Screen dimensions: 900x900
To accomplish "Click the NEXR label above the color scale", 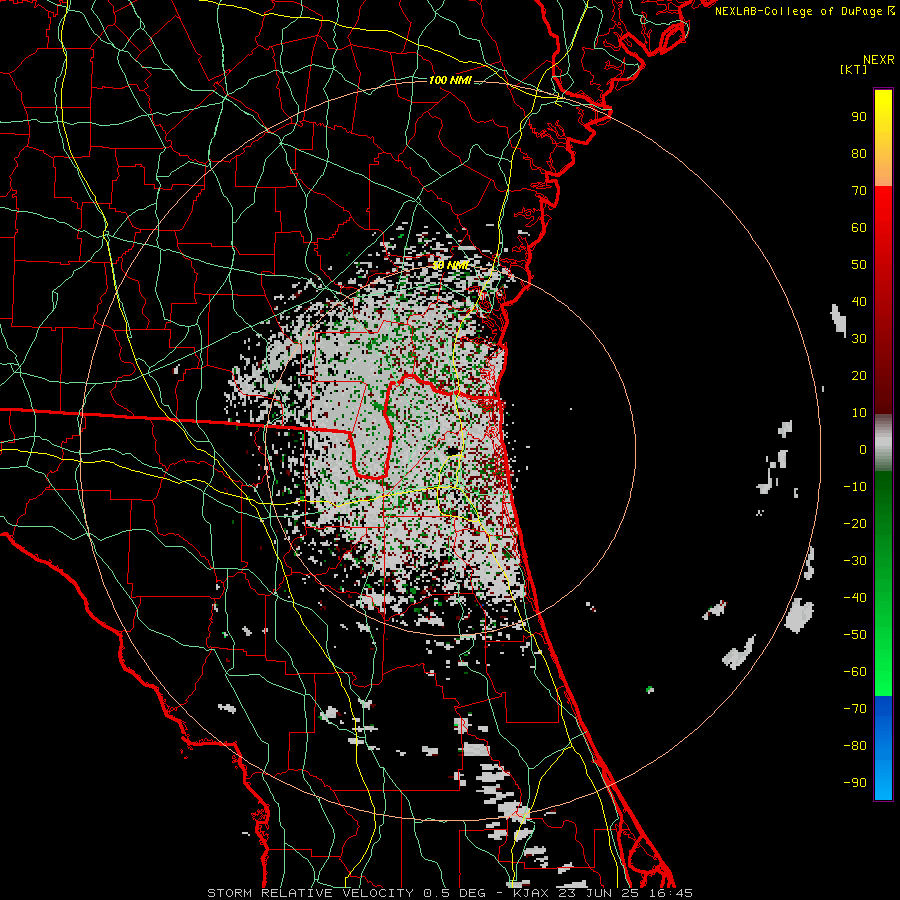I will click(879, 60).
